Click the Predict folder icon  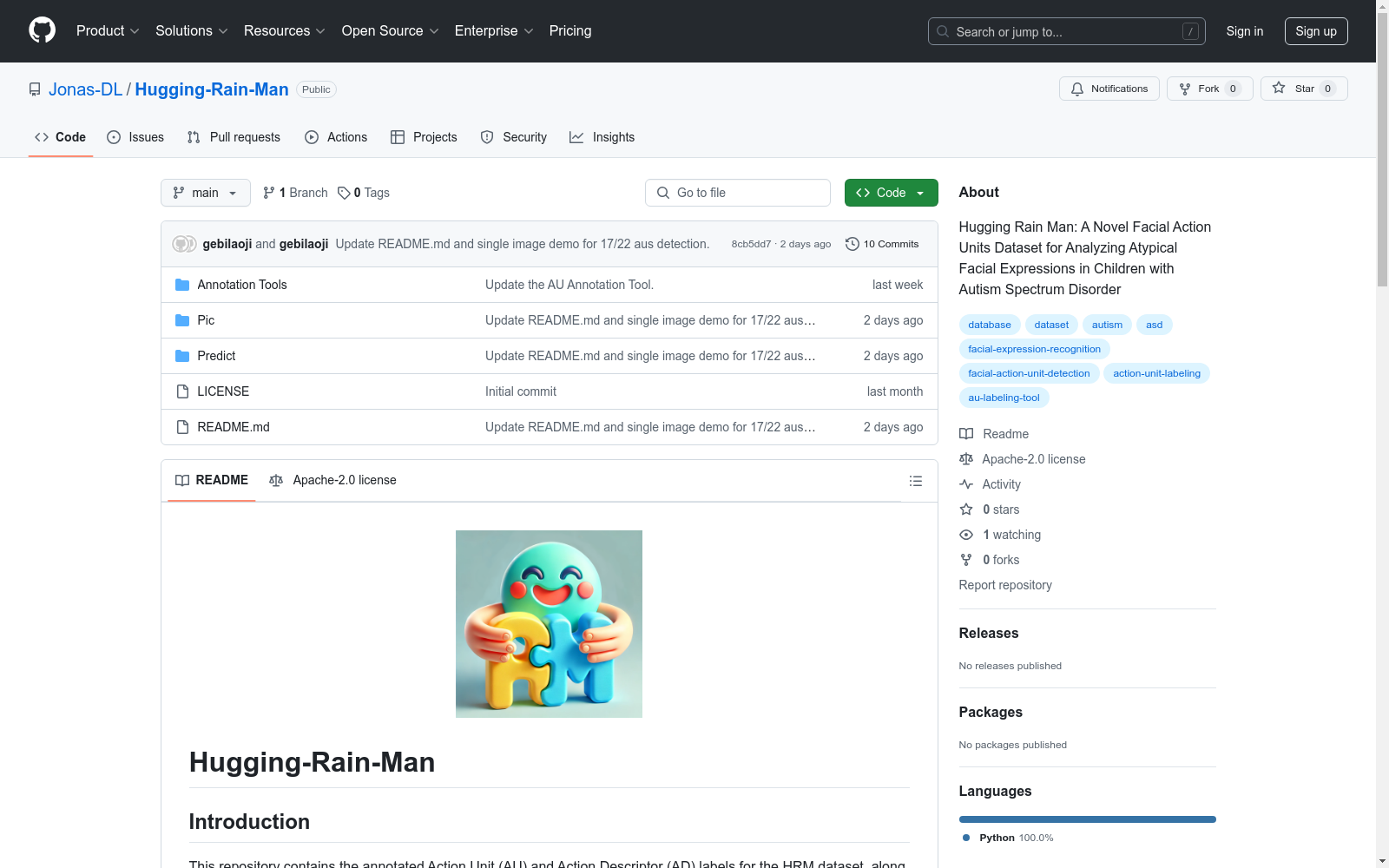pyautogui.click(x=182, y=356)
